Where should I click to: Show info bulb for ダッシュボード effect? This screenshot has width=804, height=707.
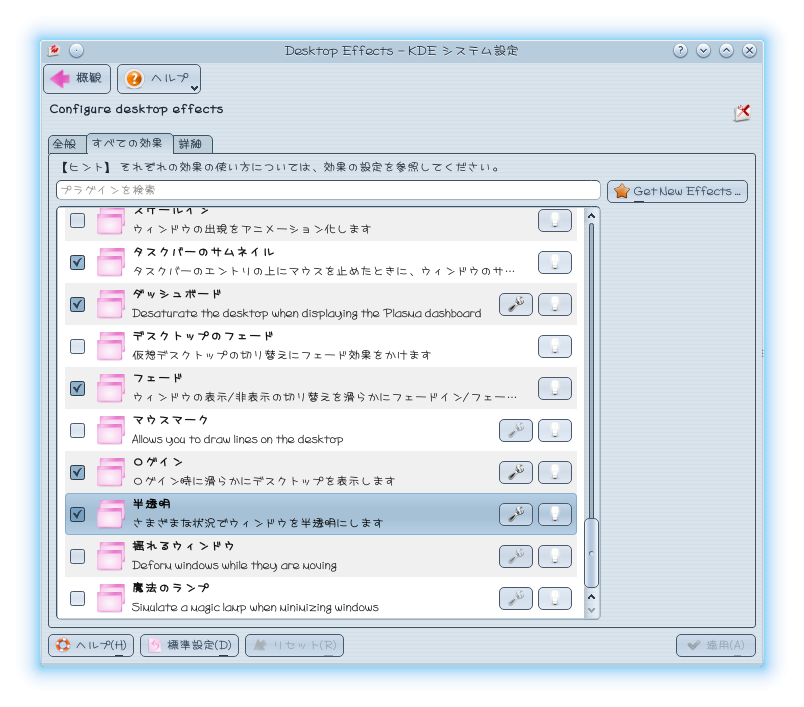[555, 305]
